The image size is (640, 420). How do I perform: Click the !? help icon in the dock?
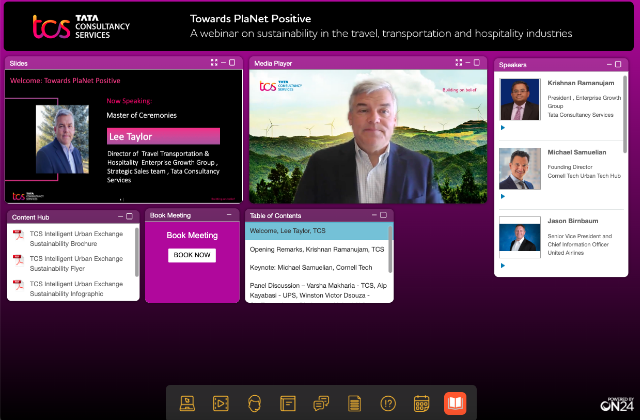point(388,403)
